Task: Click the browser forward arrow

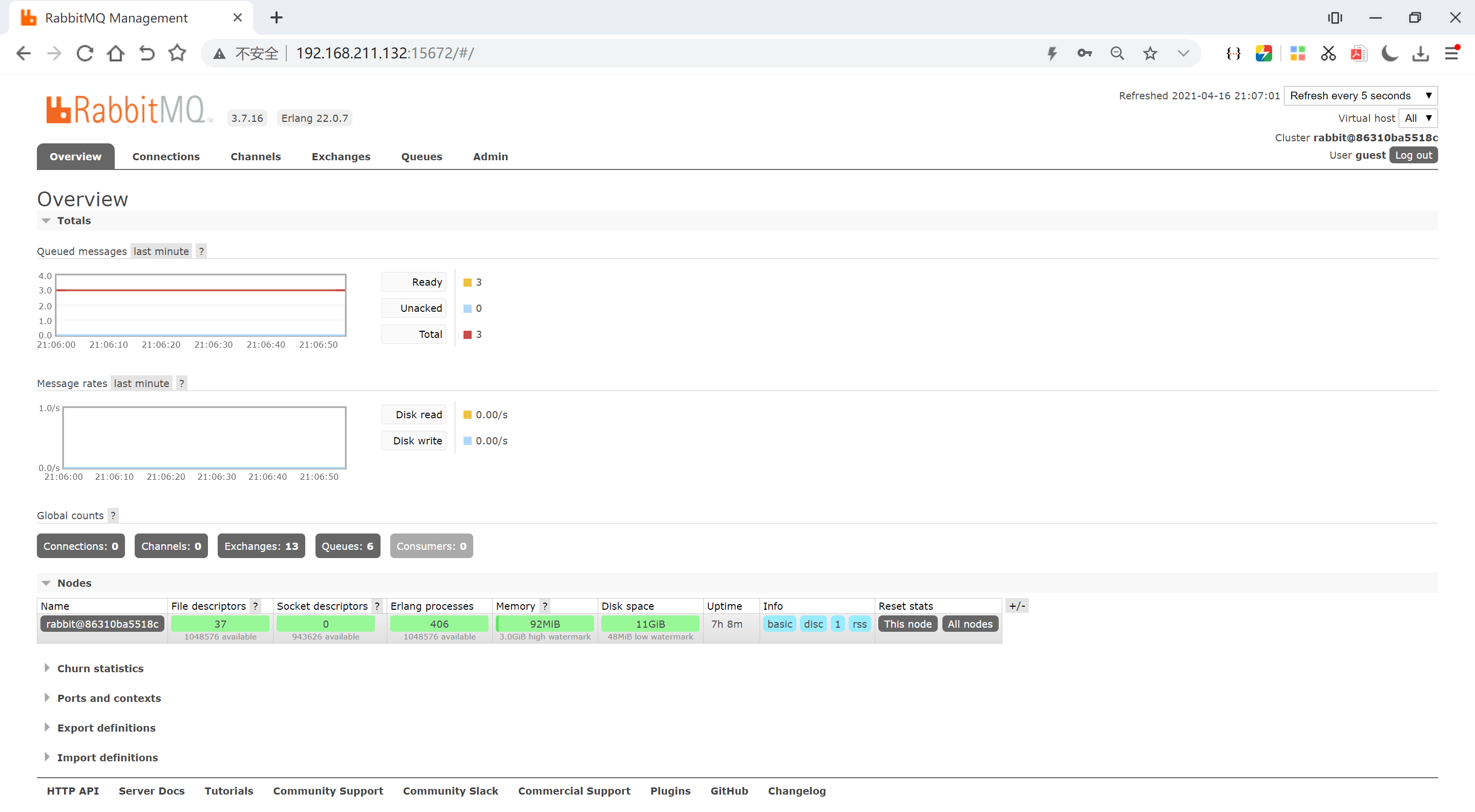Action: (x=54, y=53)
